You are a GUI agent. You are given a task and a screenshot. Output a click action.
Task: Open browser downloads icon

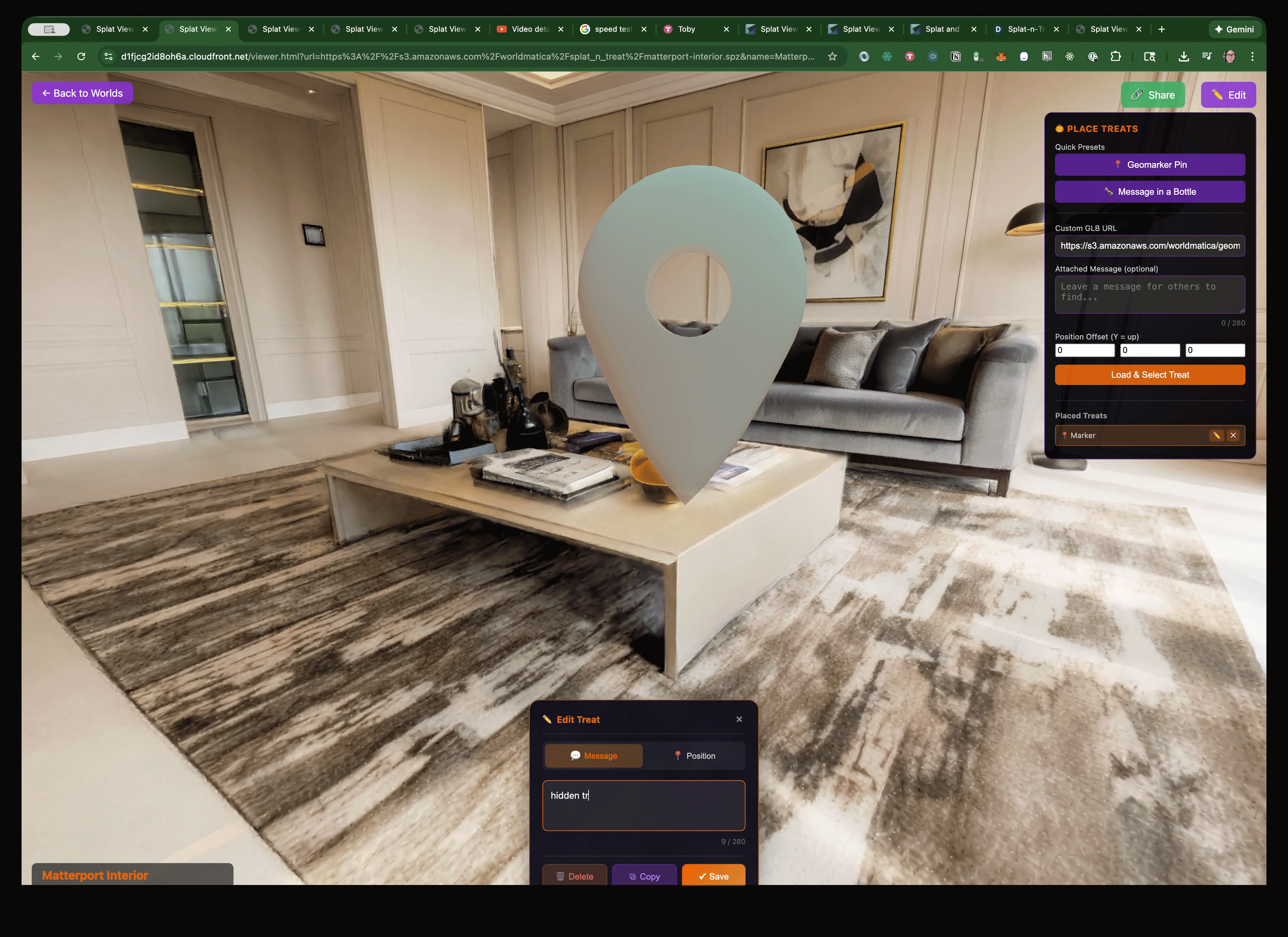[1184, 56]
